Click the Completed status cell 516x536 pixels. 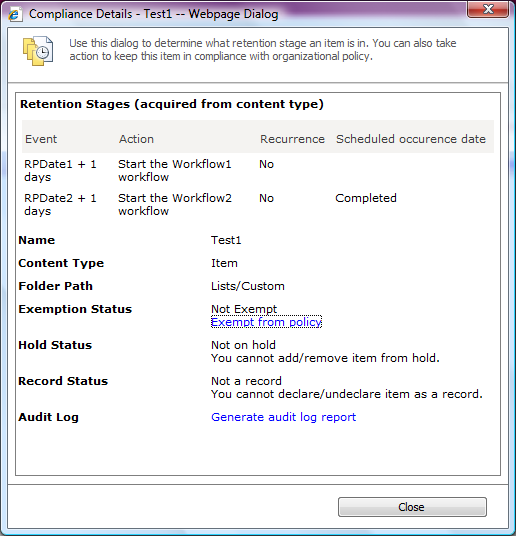pyautogui.click(x=366, y=198)
